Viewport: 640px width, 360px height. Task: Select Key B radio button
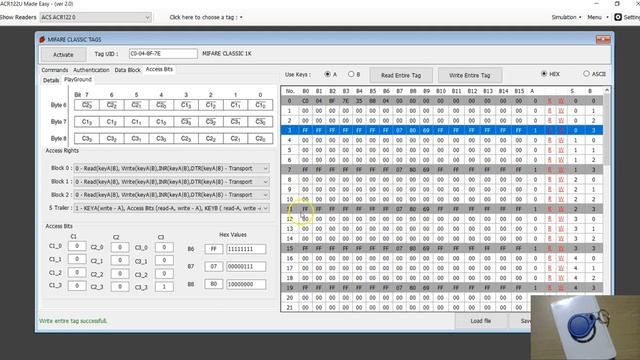pos(351,74)
